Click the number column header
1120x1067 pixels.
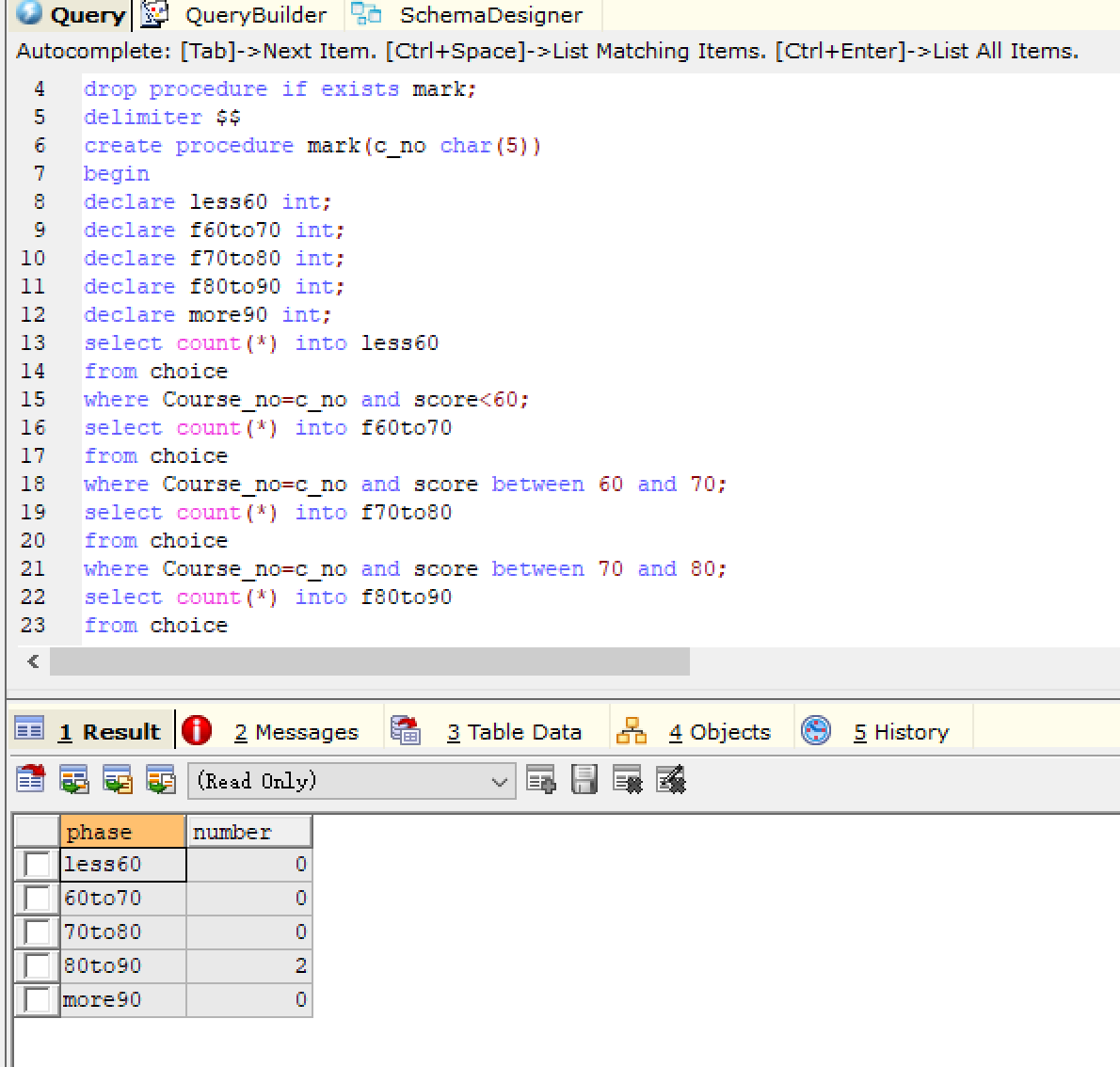point(248,832)
